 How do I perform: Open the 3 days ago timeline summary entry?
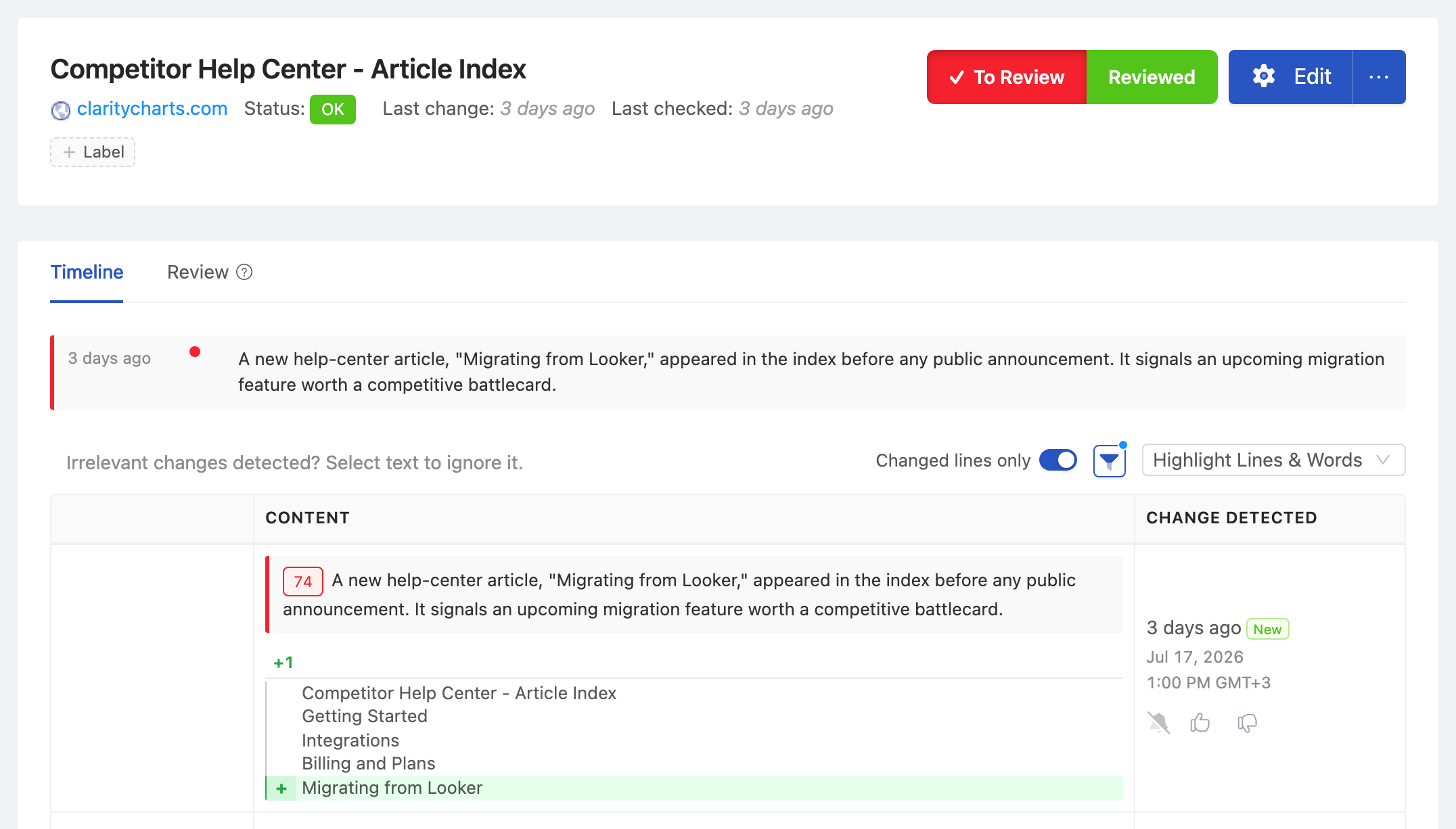click(728, 373)
